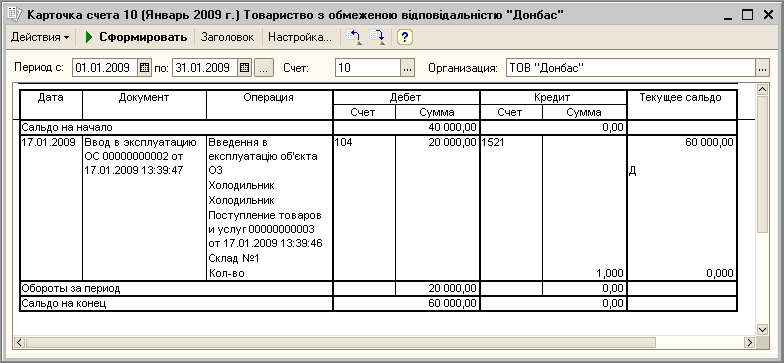Click the quantity balance 0,000
This screenshot has height=363, width=784.
pos(719,274)
